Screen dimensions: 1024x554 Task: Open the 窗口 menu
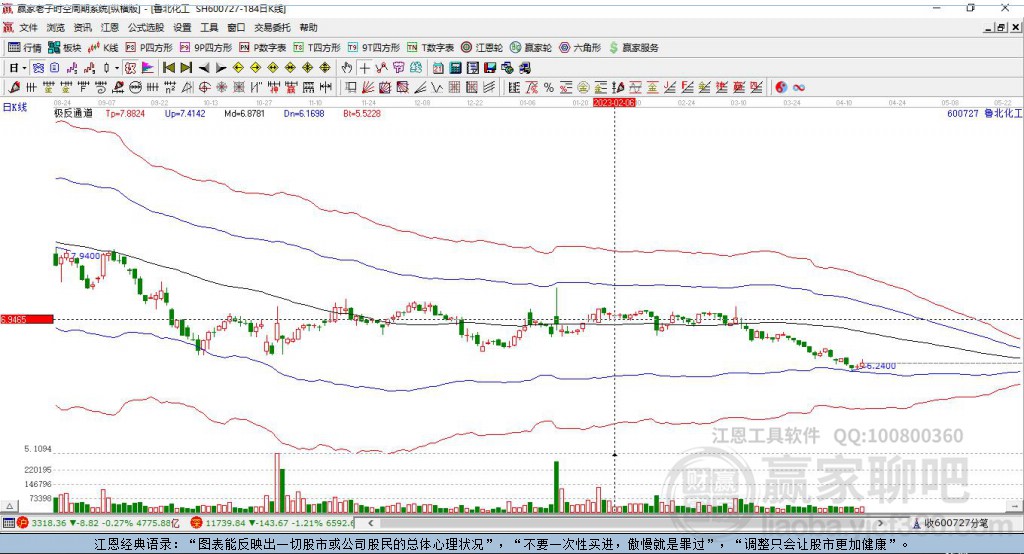coord(236,27)
